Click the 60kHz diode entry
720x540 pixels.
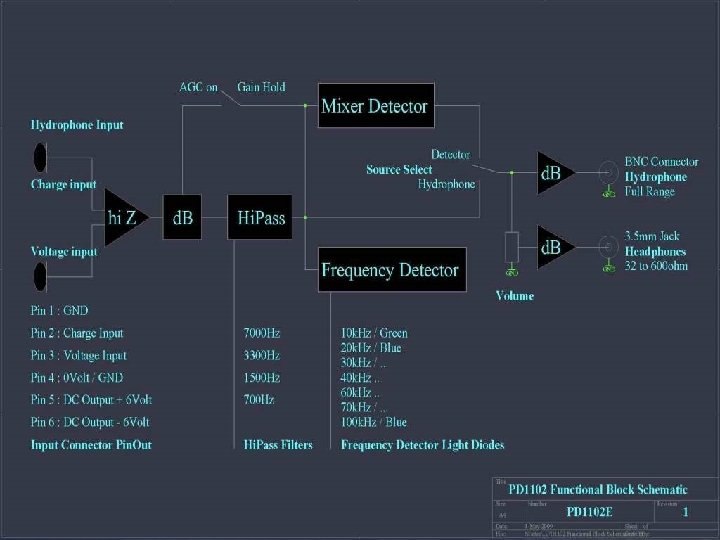[360, 392]
